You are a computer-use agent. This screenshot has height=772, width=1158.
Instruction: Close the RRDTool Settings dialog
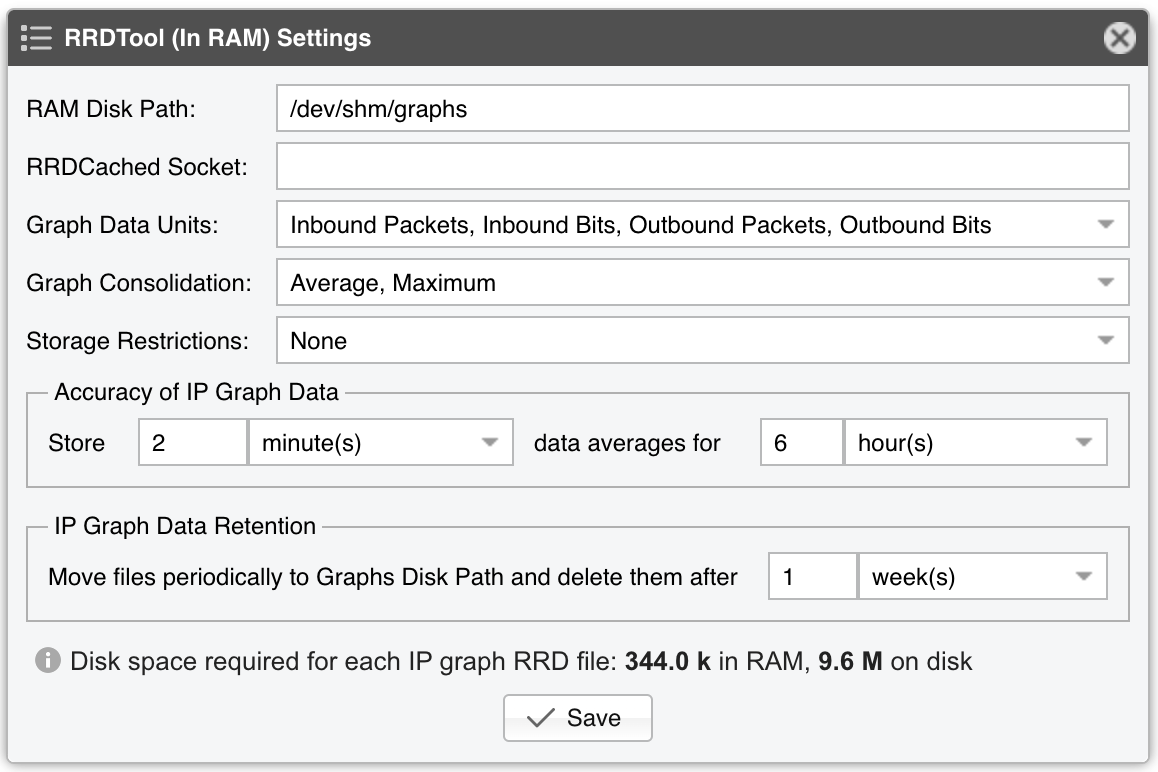pos(1120,38)
